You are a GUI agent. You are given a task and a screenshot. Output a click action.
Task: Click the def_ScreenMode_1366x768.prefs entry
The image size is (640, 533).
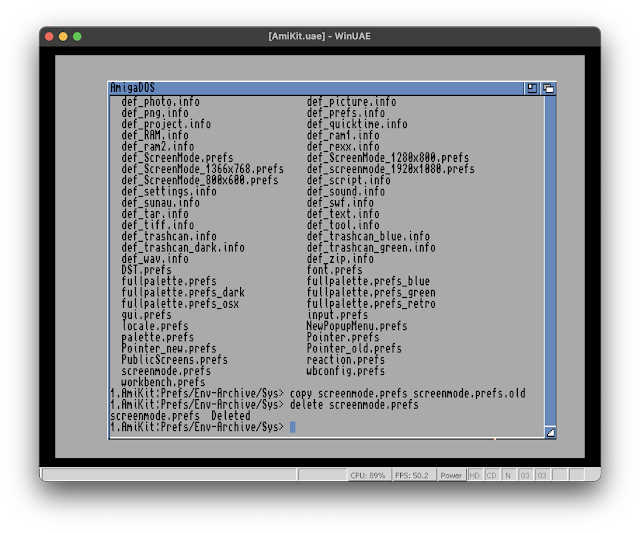coord(202,169)
